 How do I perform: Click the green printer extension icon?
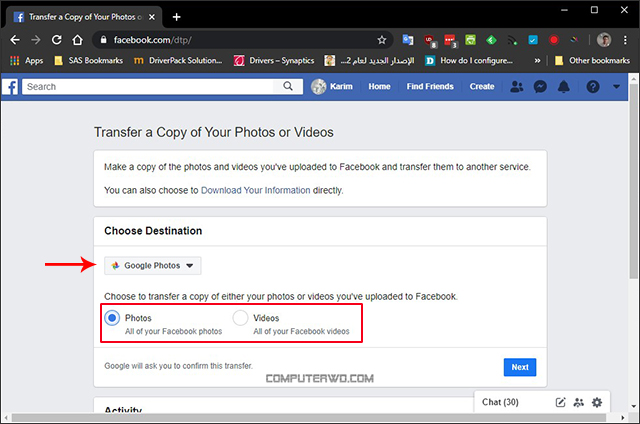[x=471, y=40]
